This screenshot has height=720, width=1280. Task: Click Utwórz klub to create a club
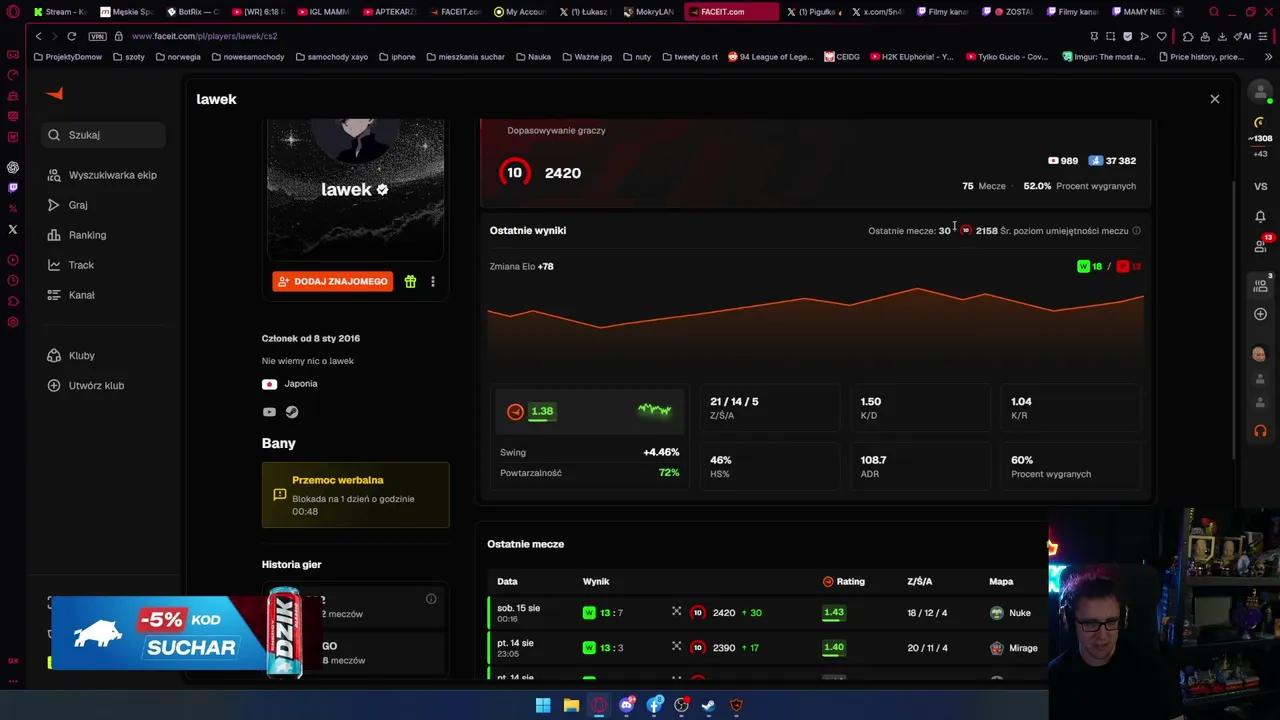point(86,385)
